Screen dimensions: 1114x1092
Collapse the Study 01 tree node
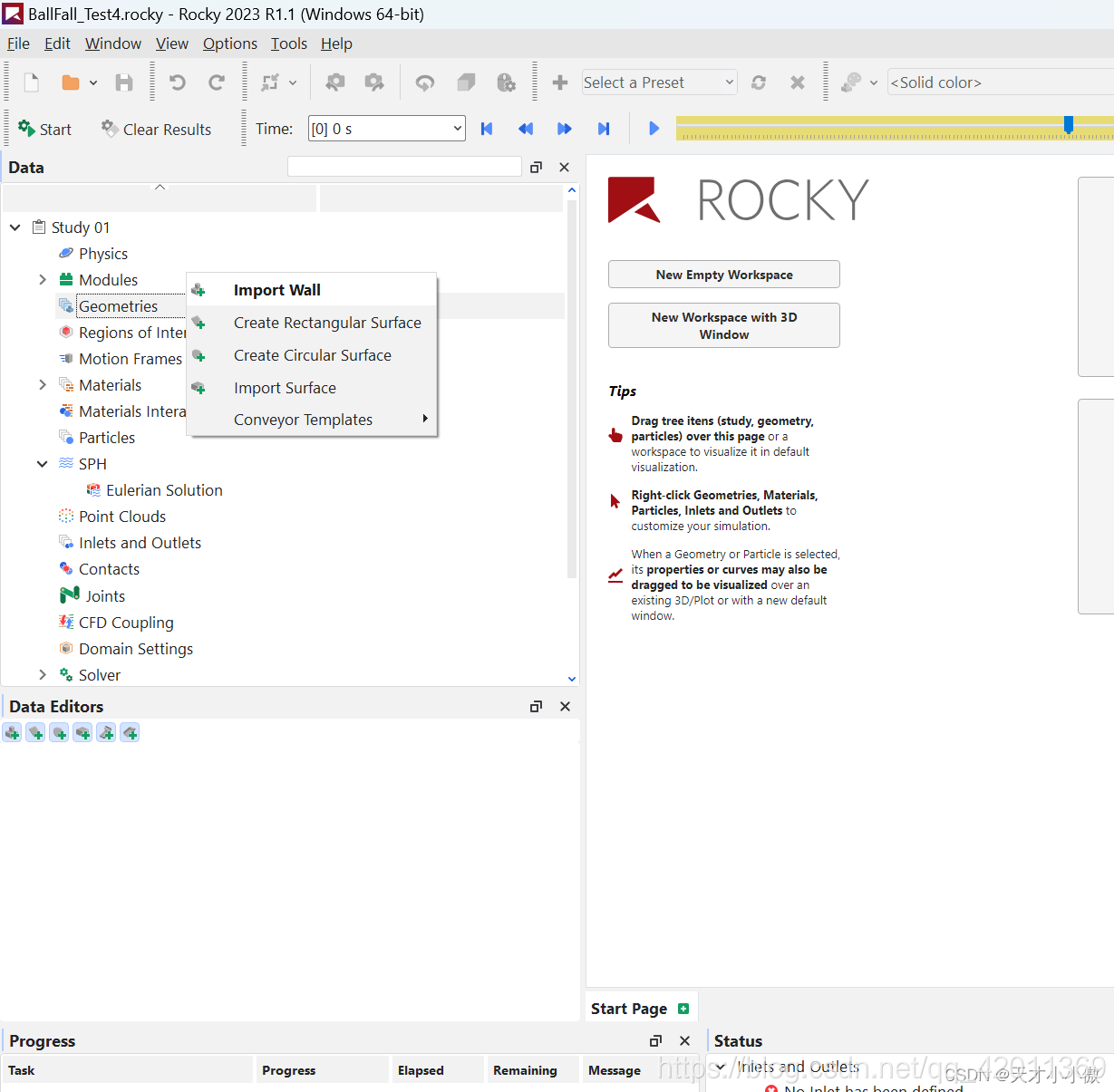coord(15,227)
